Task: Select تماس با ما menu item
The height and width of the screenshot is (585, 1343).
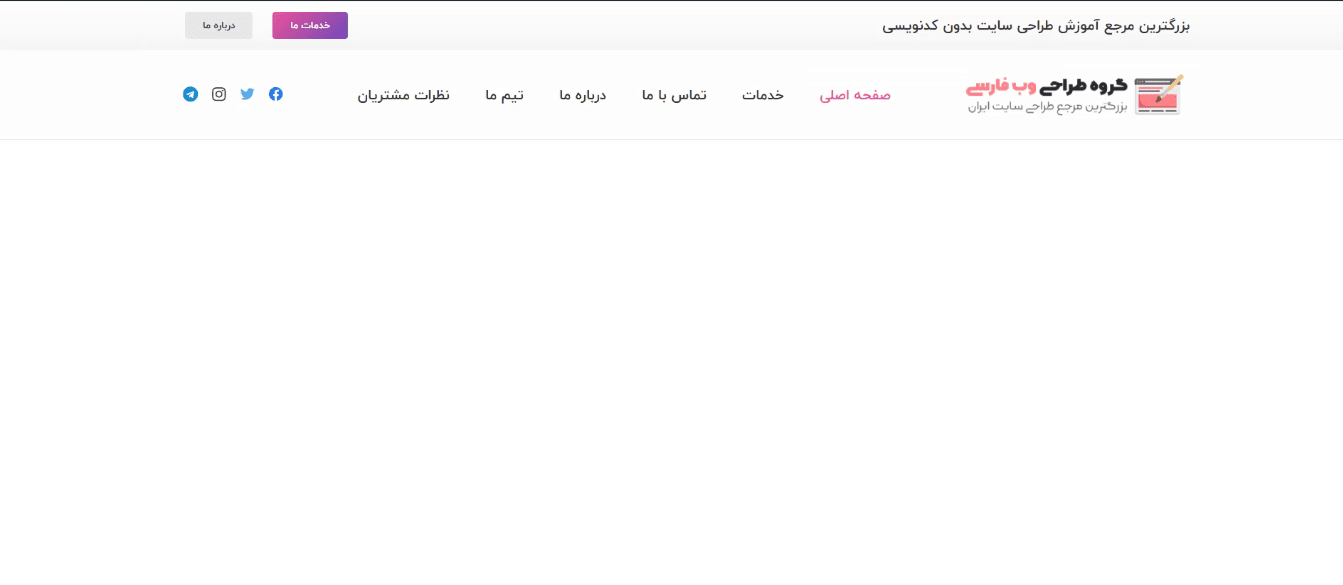Action: [x=674, y=95]
